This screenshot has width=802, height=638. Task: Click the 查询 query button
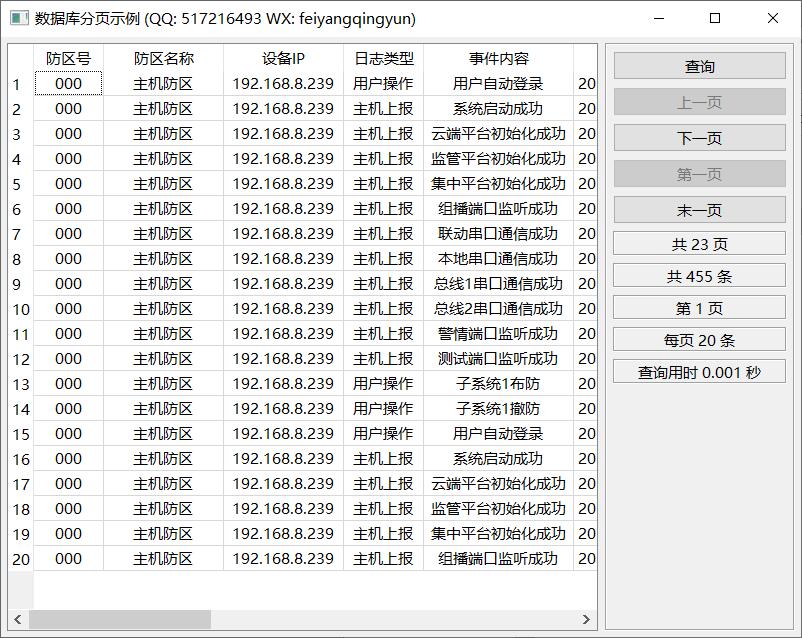[699, 67]
